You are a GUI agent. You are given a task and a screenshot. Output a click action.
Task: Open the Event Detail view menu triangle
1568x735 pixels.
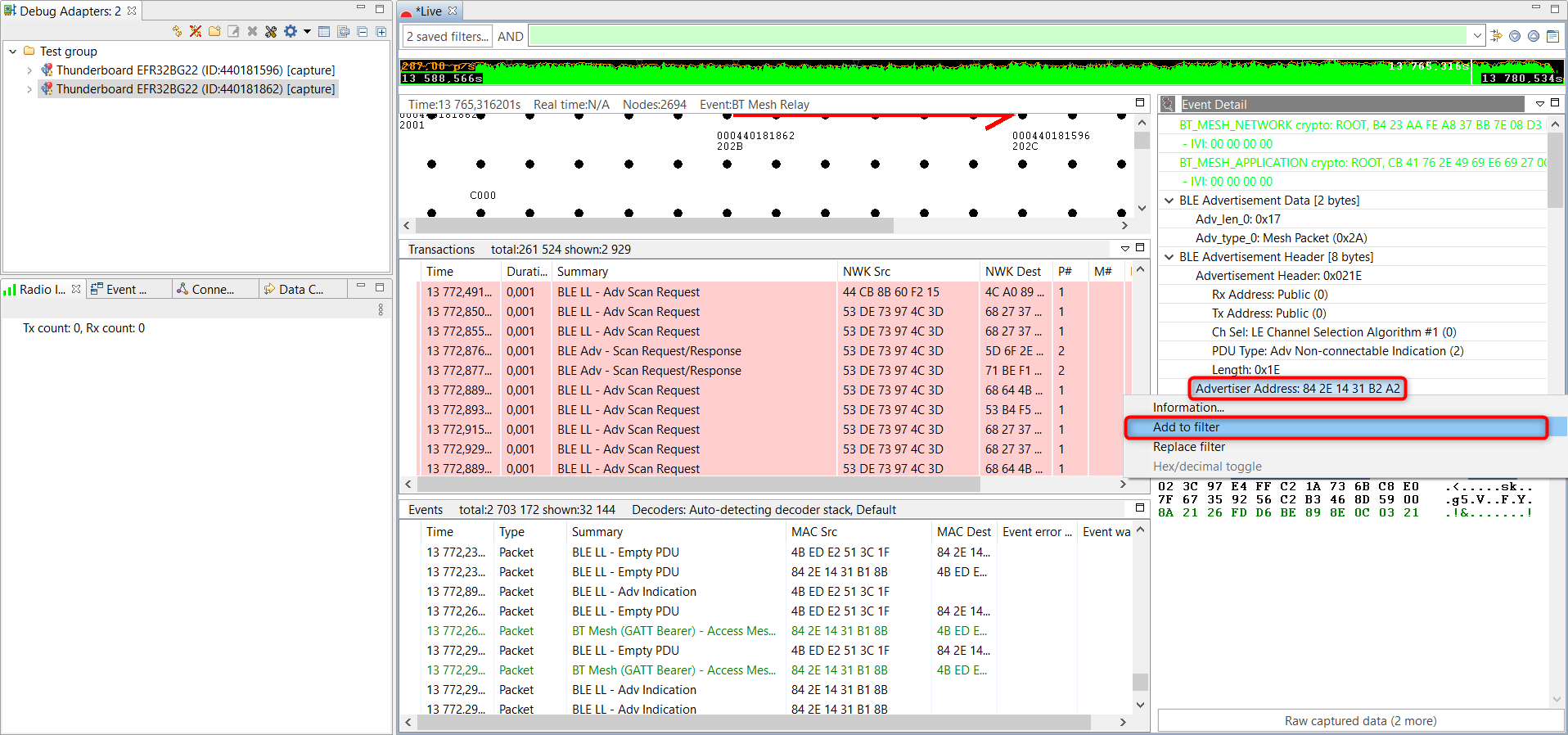[1539, 104]
